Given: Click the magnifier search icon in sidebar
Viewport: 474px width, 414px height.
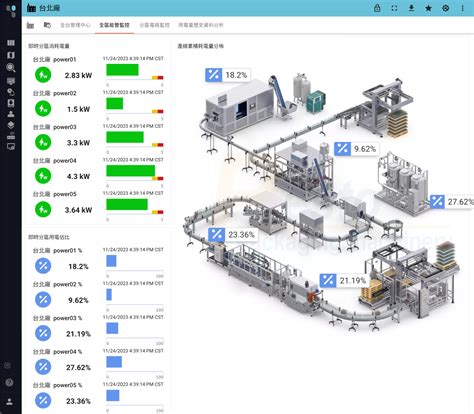Looking at the screenshot, I should 11,68.
